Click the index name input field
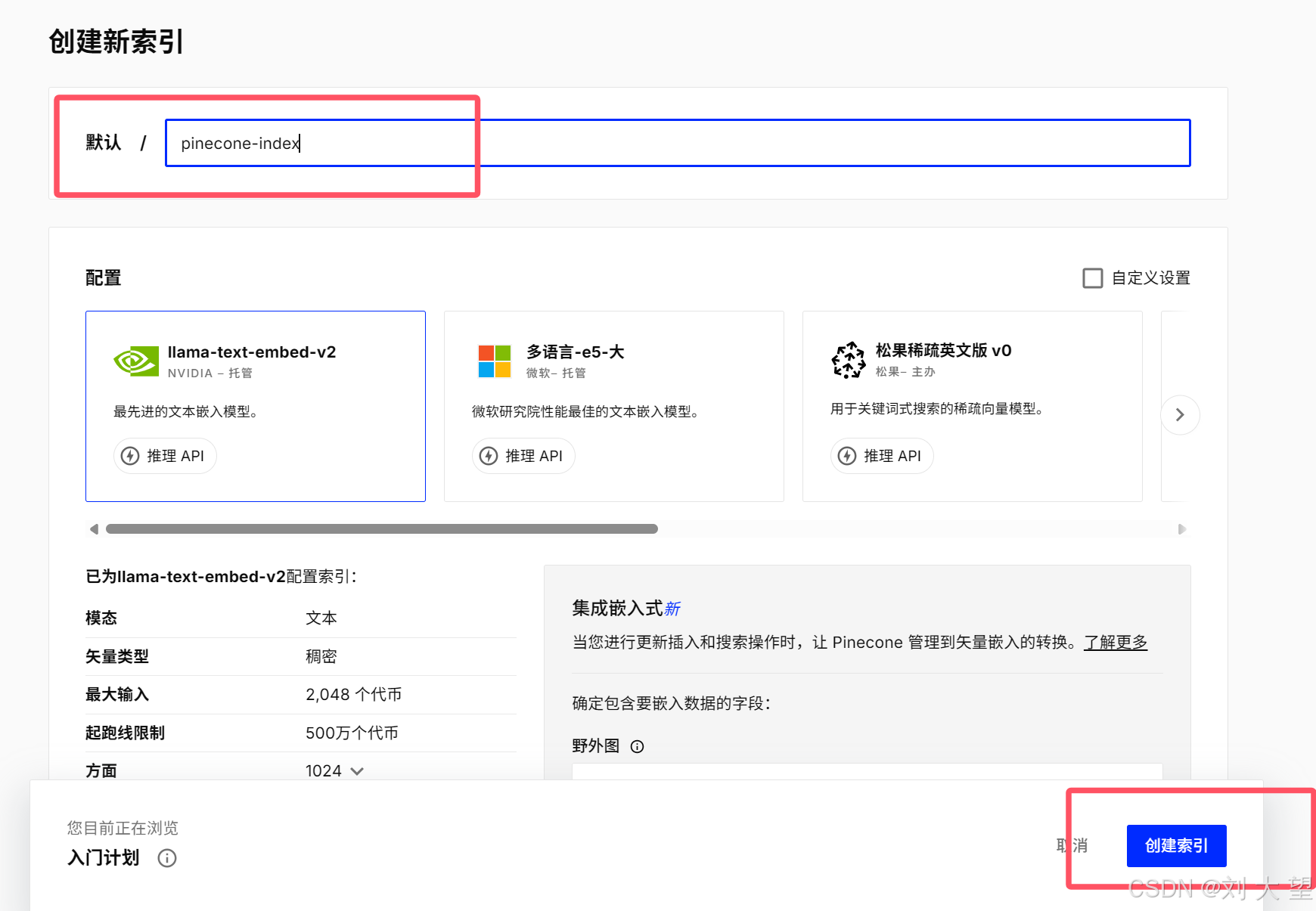The image size is (1316, 911). coord(678,143)
